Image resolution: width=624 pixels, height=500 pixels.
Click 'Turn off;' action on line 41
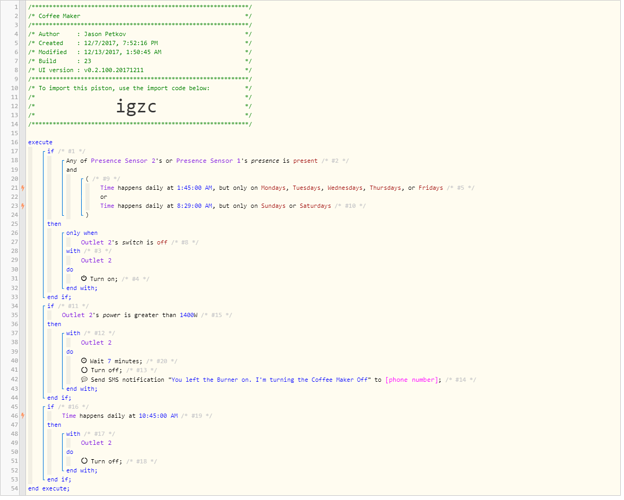click(106, 370)
